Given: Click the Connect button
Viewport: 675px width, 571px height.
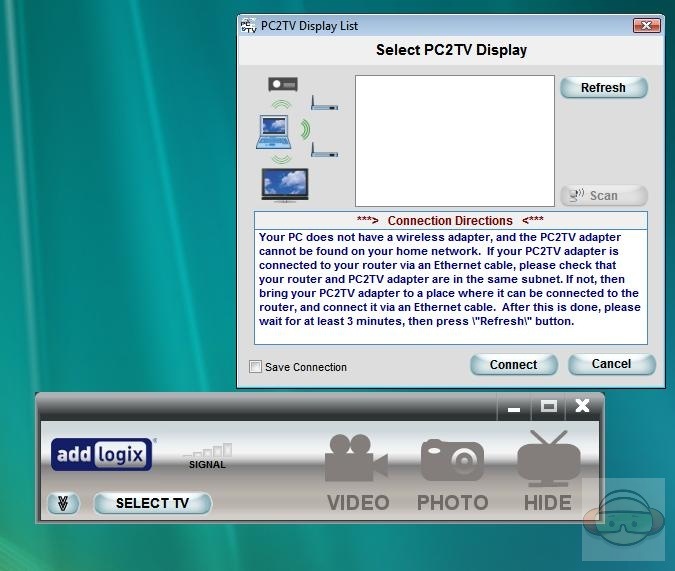Looking at the screenshot, I should point(513,365).
